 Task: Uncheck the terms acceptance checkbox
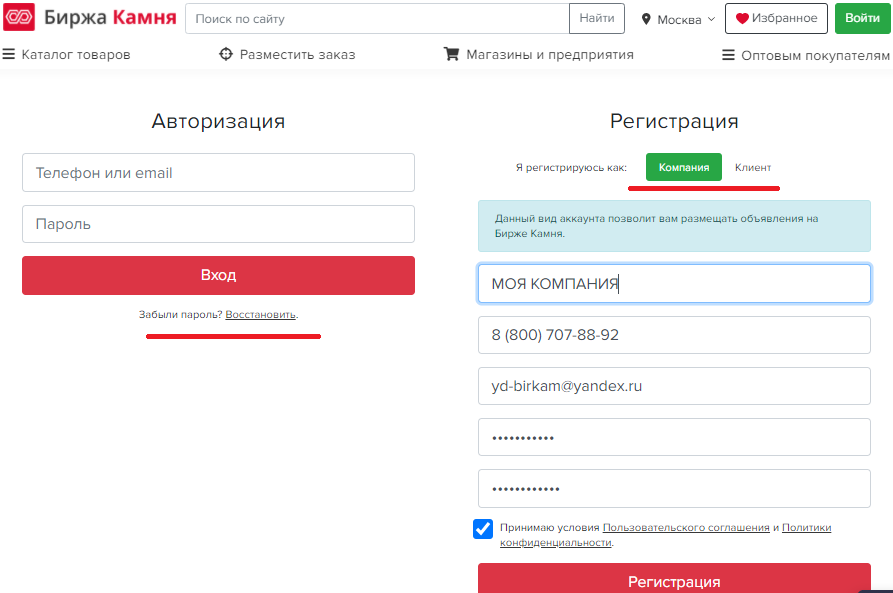(x=483, y=529)
